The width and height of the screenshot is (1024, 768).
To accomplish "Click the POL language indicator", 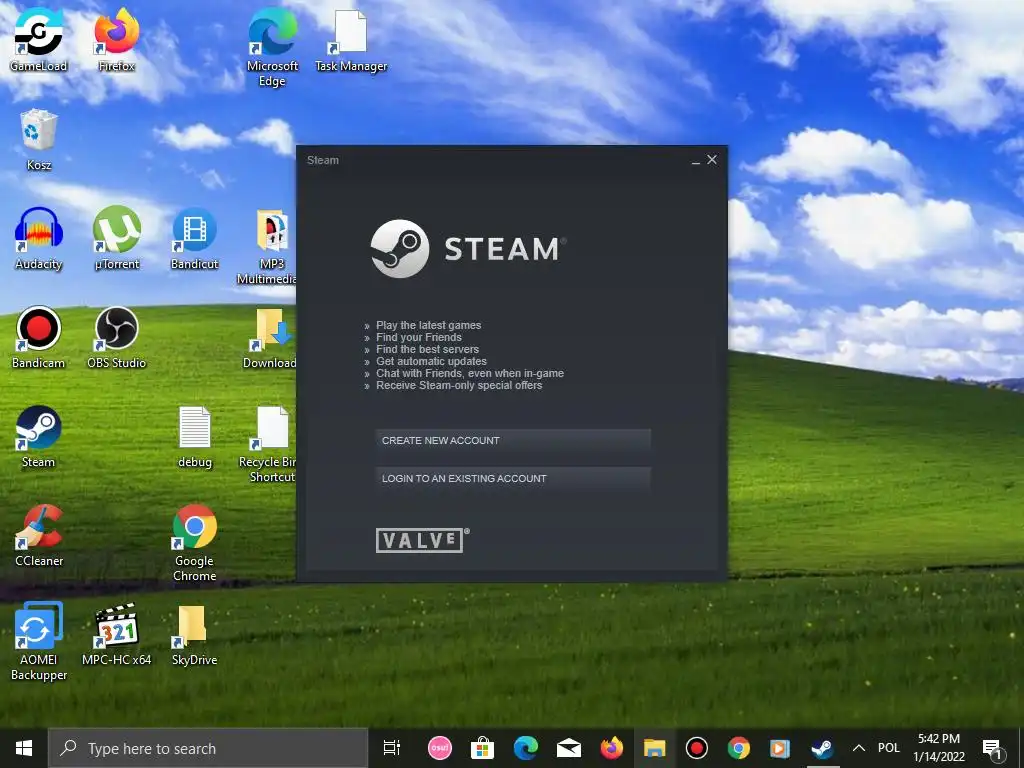I will pyautogui.click(x=889, y=748).
